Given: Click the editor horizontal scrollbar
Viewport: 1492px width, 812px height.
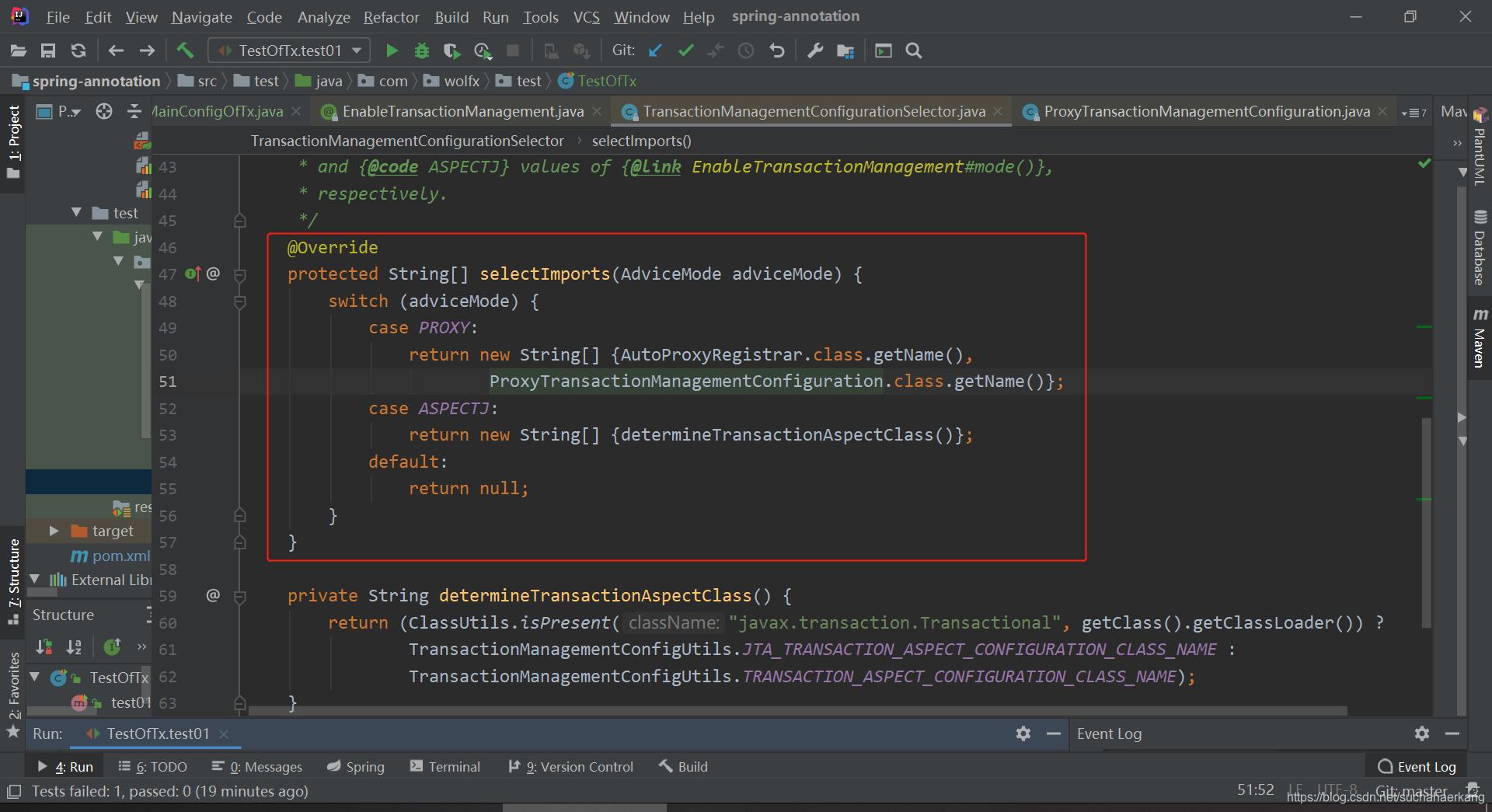Looking at the screenshot, I should pyautogui.click(x=797, y=710).
